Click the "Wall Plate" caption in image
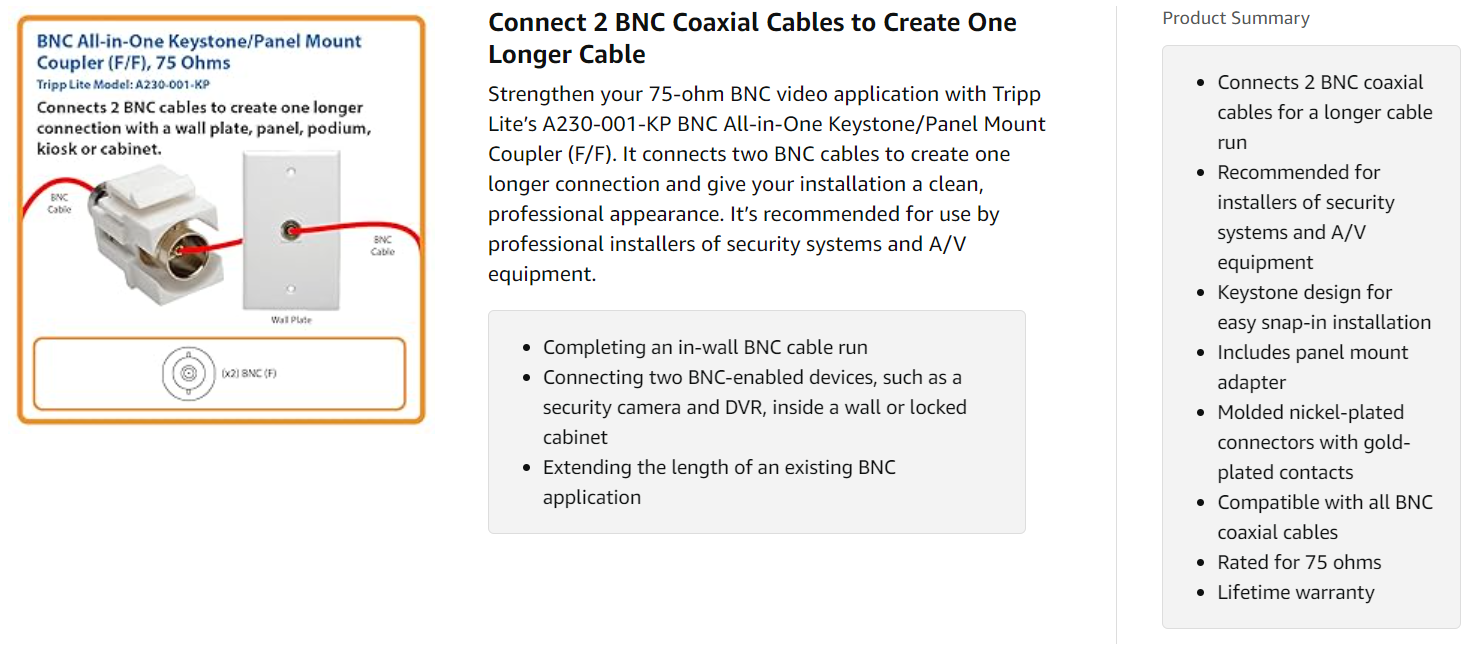 [291, 320]
